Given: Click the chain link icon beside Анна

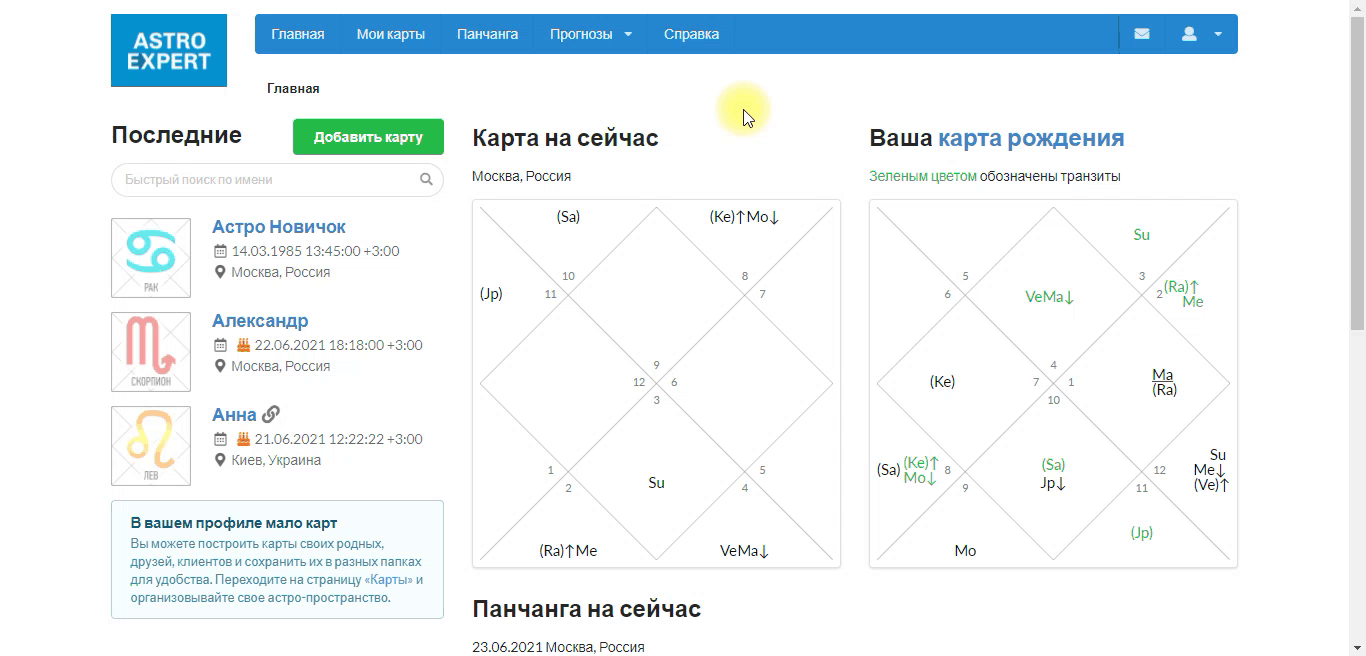Looking at the screenshot, I should (271, 414).
